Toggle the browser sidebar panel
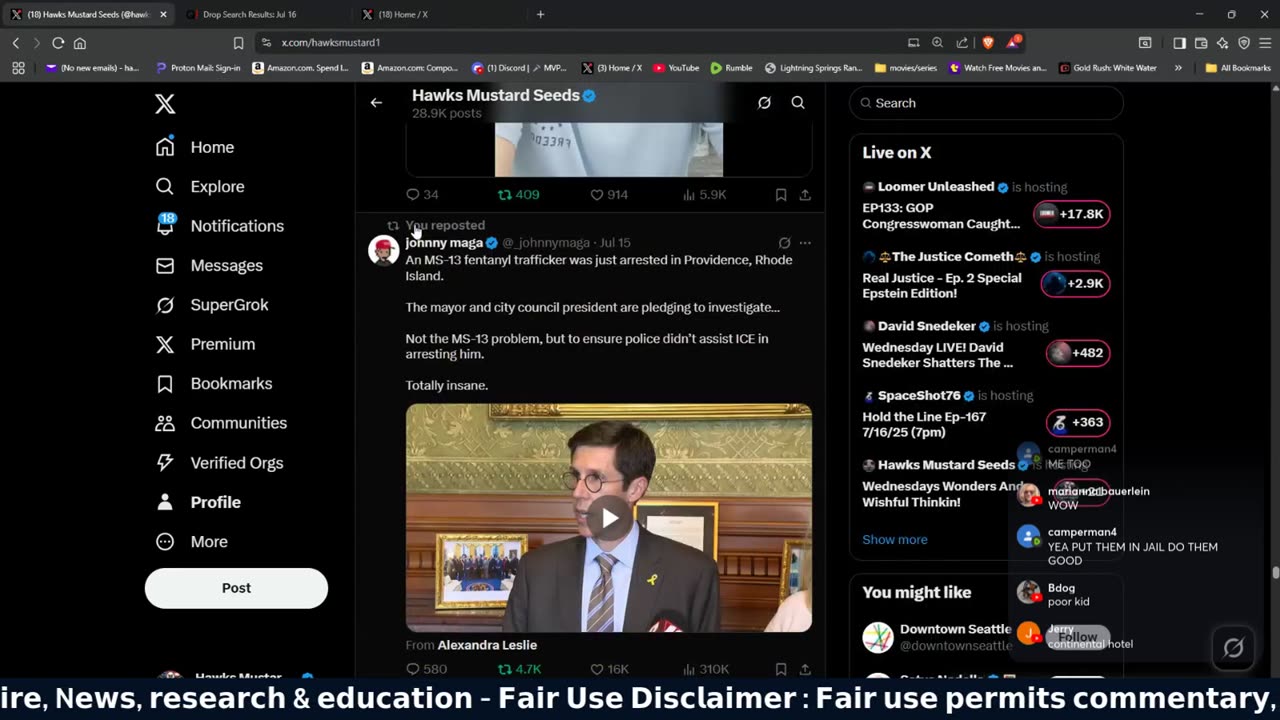 click(x=1179, y=43)
